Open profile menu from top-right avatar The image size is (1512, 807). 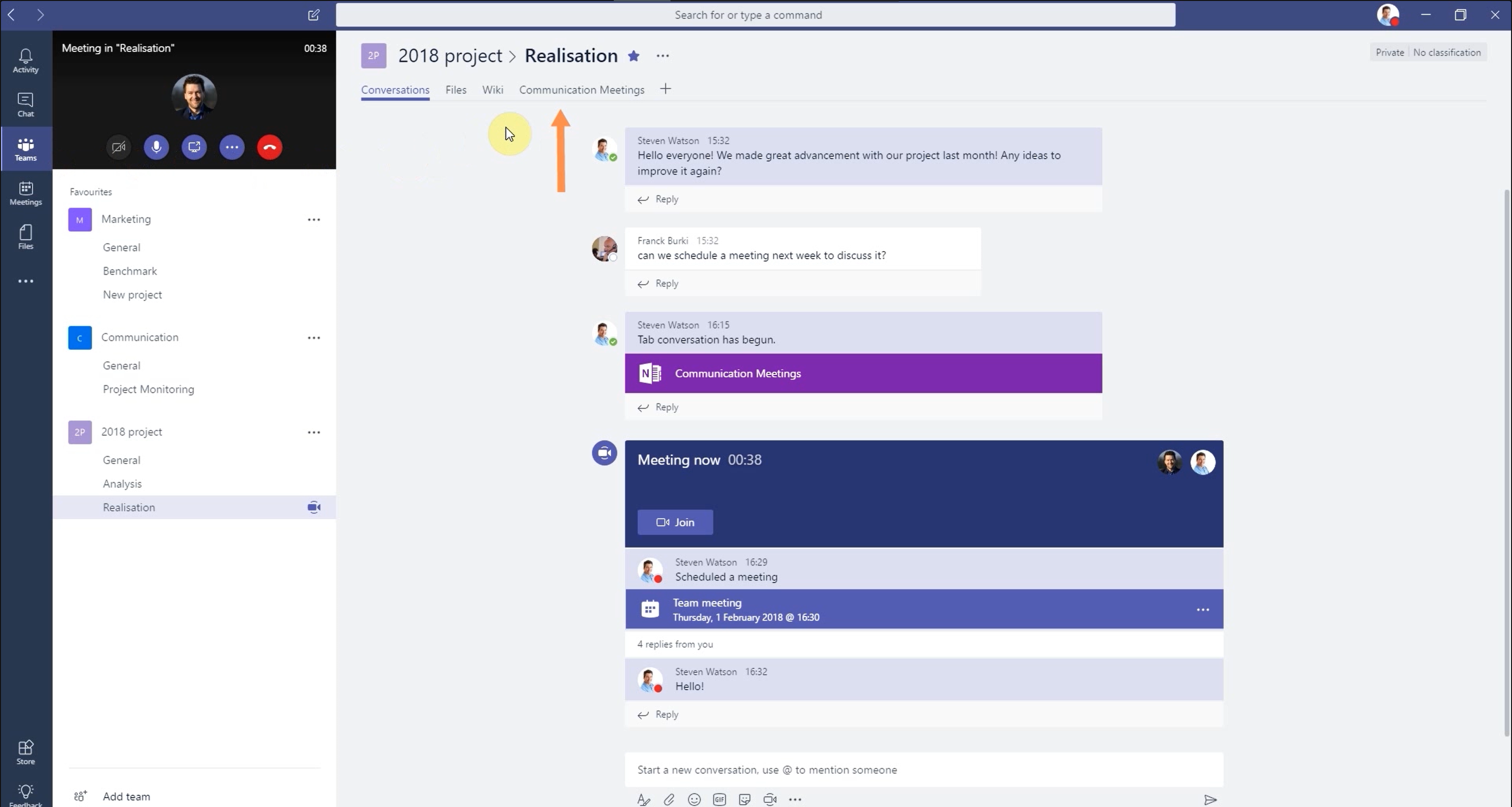[x=1388, y=15]
